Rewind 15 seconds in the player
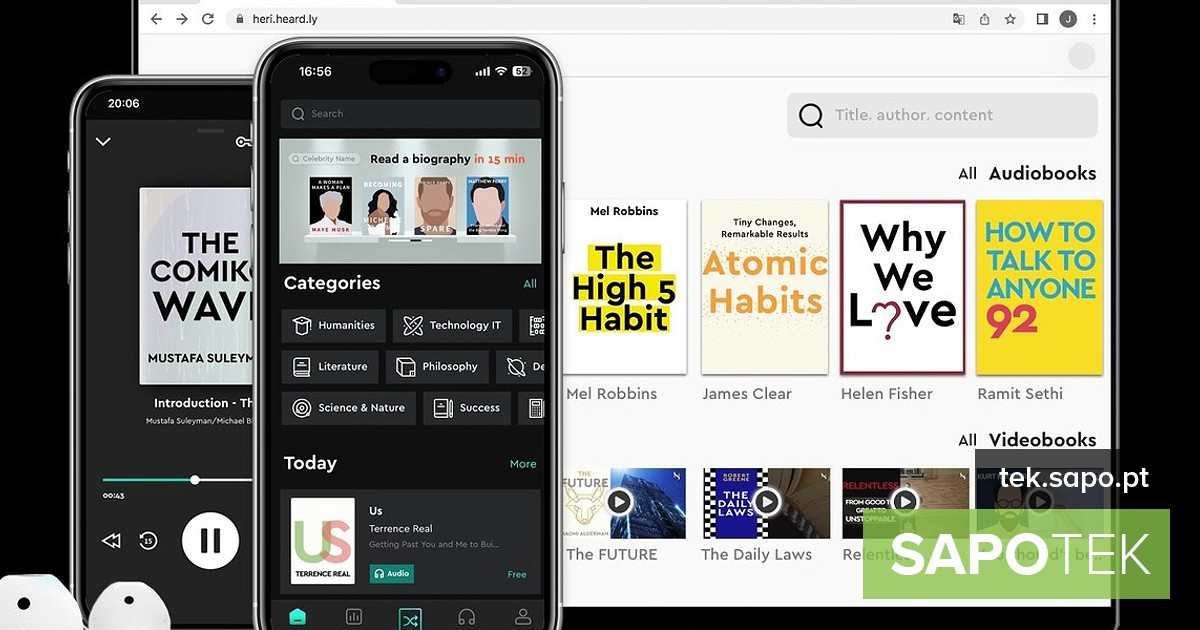1200x630 pixels. pos(148,541)
